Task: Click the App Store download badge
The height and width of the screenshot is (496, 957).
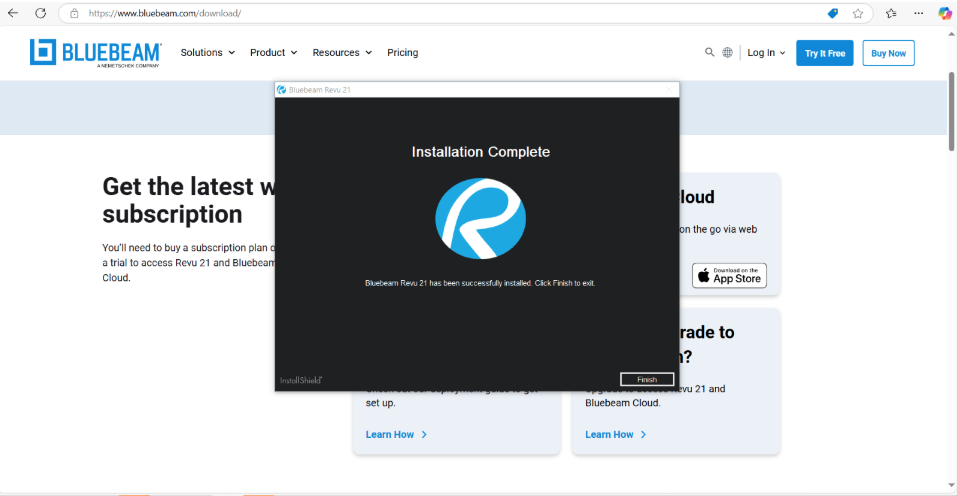Action: coord(729,276)
